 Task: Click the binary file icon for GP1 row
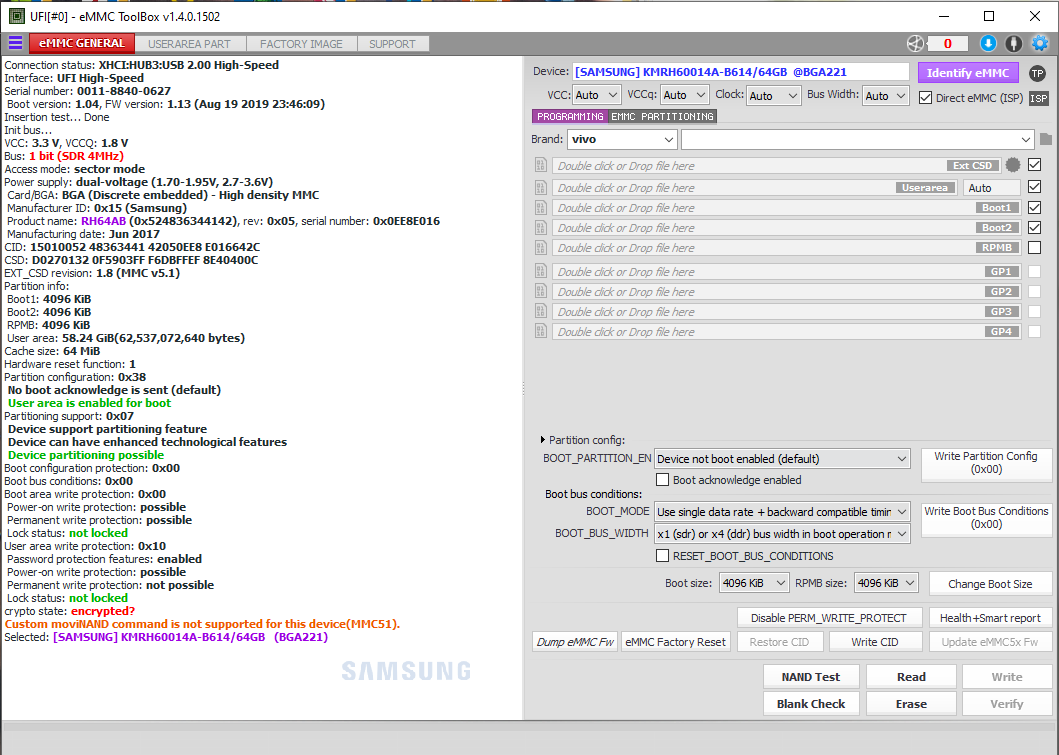540,271
